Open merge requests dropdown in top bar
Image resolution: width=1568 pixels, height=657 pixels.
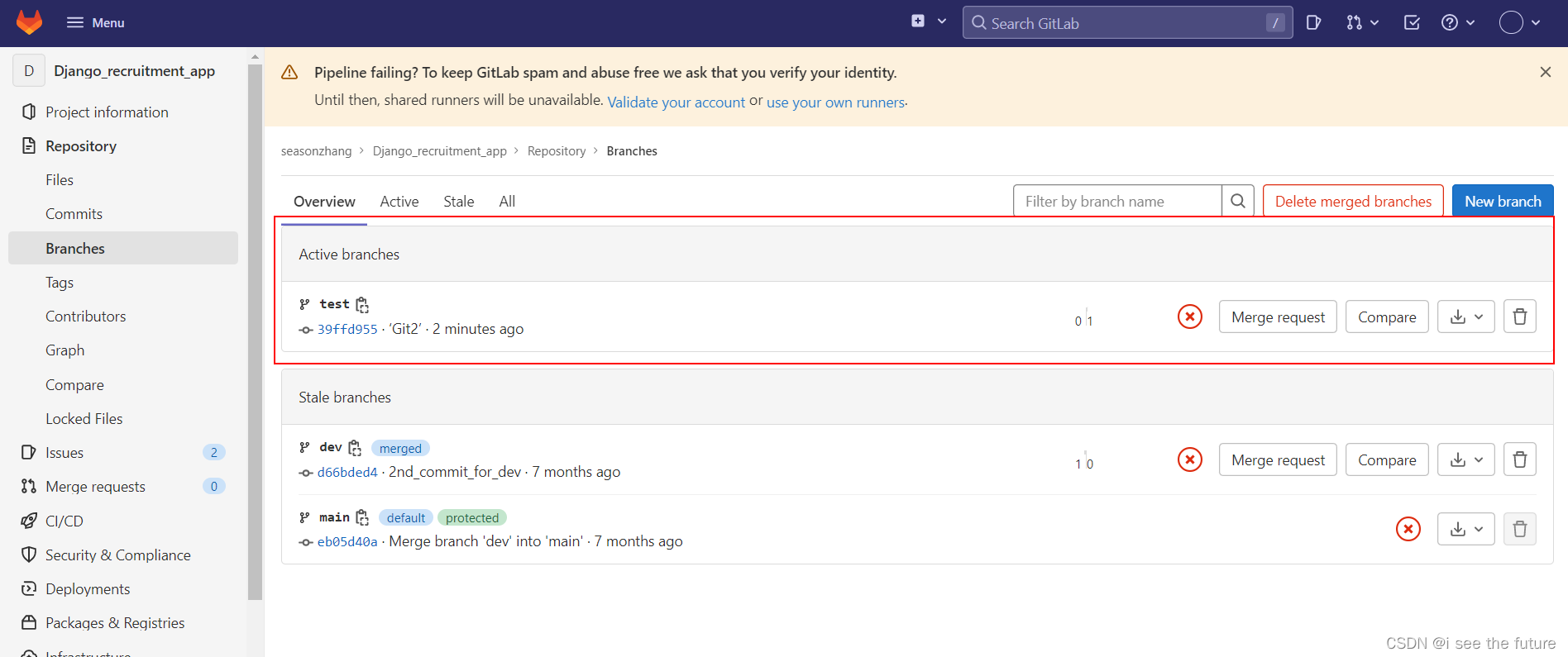click(x=1362, y=22)
